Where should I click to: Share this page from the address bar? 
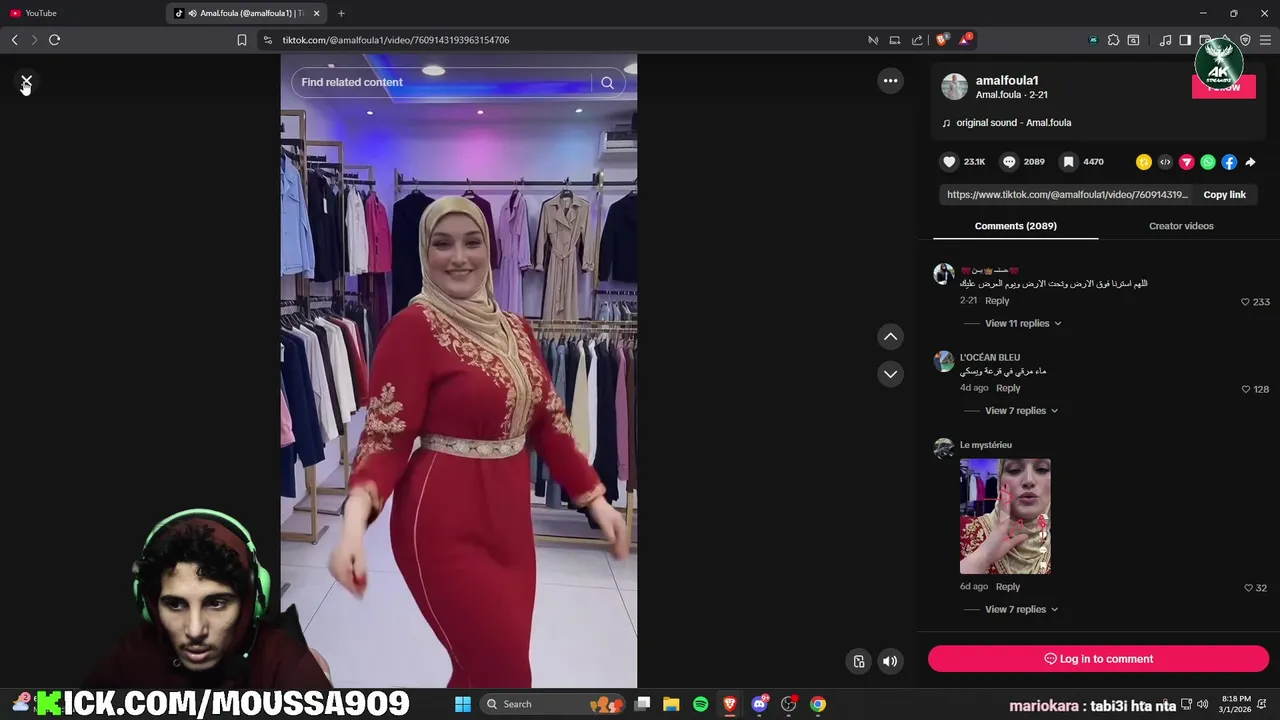[917, 40]
